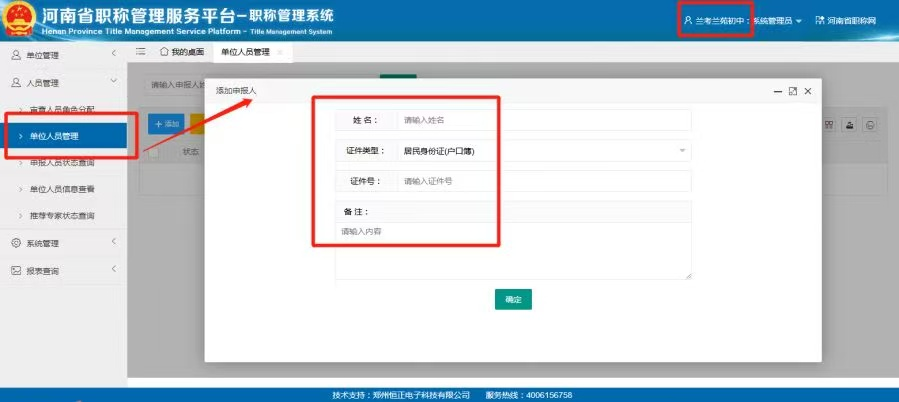The height and width of the screenshot is (402, 899).
Task: Close the 单位人员管理 tab
Action: pyautogui.click(x=280, y=52)
